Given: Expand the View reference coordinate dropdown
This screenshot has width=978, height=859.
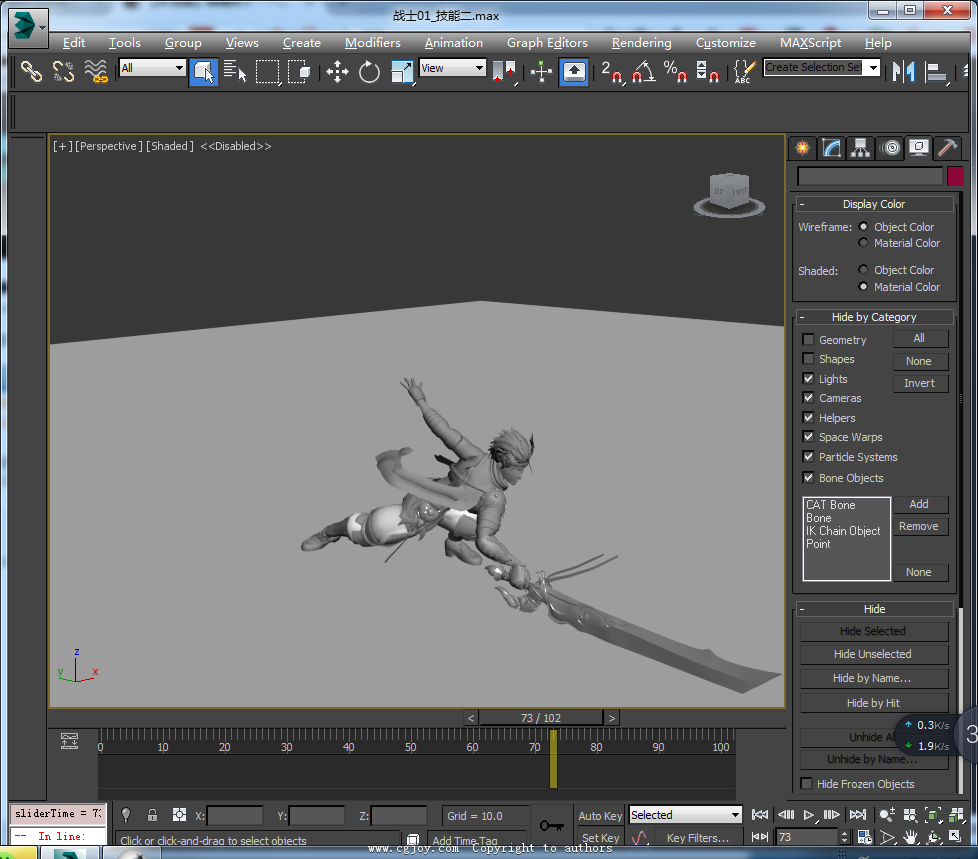Looking at the screenshot, I should [452, 68].
